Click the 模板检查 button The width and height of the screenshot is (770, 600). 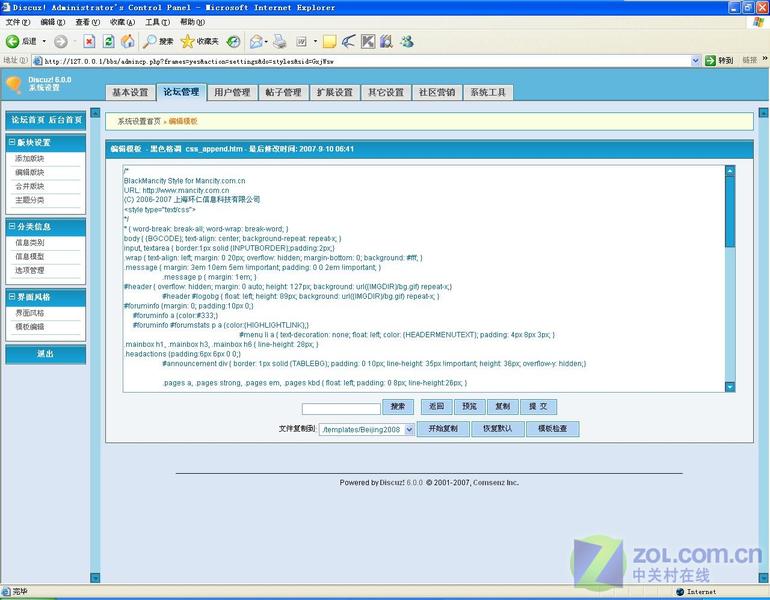click(x=552, y=429)
